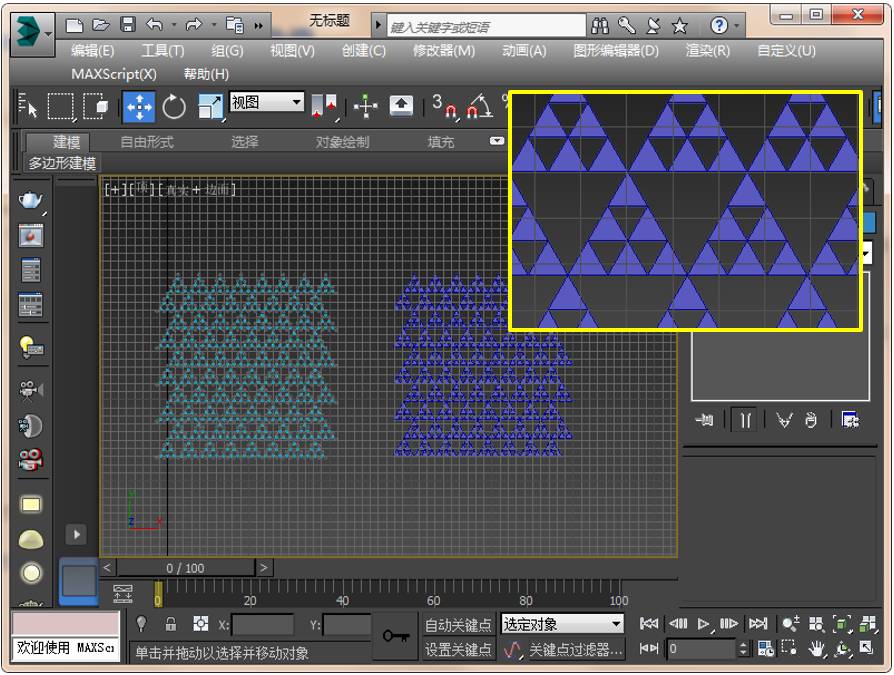Activate the Select and Rotate tool

(174, 107)
